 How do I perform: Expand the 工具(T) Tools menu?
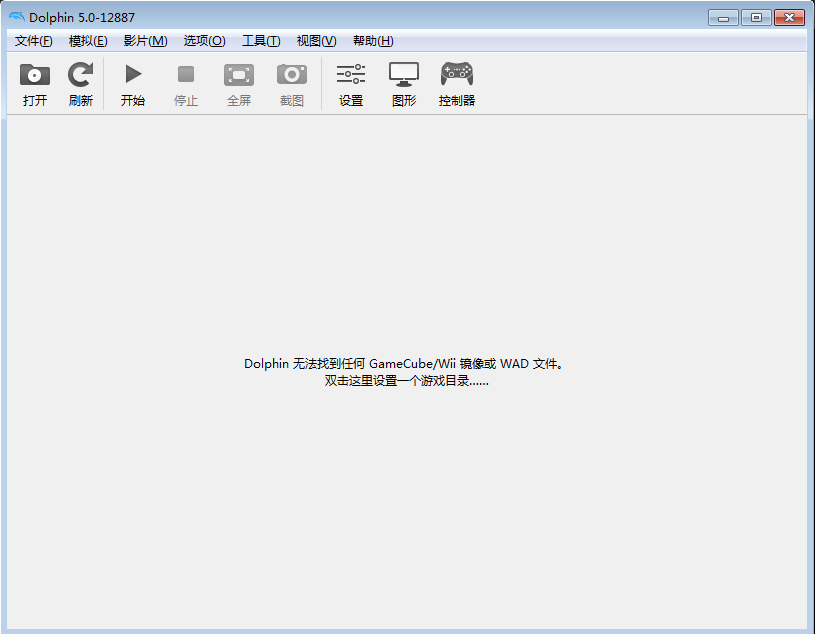[261, 41]
